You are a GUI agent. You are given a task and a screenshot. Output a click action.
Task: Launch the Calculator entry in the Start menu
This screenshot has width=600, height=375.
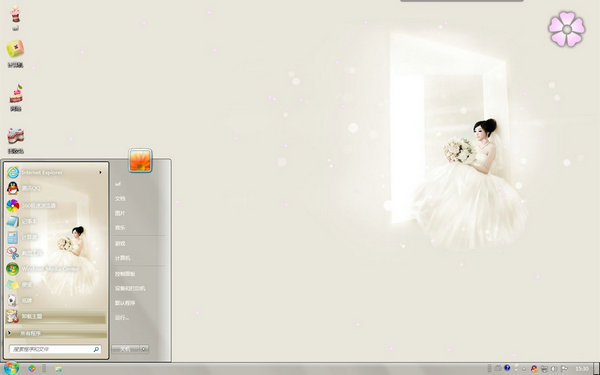click(56, 237)
